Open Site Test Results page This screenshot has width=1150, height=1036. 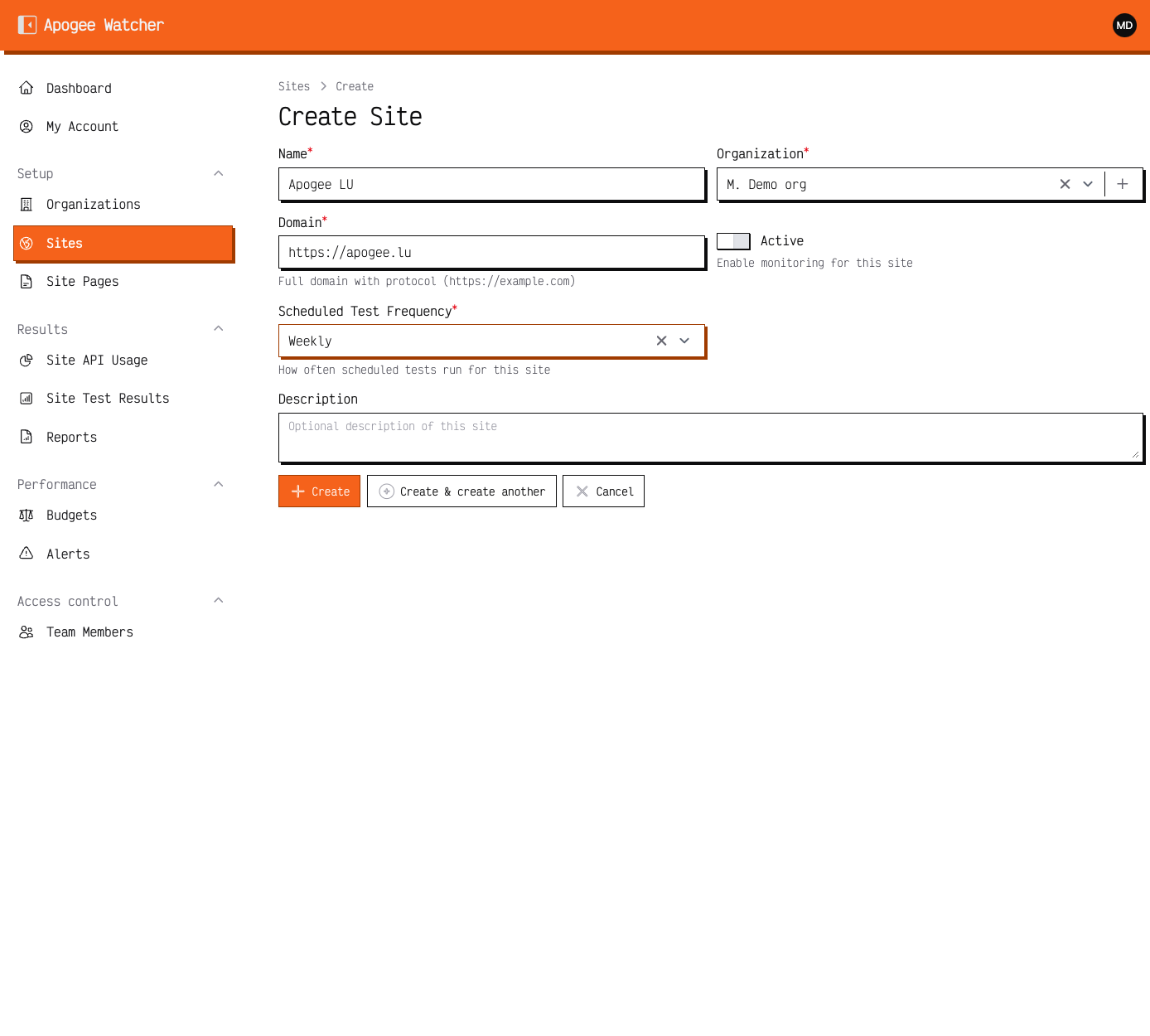[x=123, y=398]
